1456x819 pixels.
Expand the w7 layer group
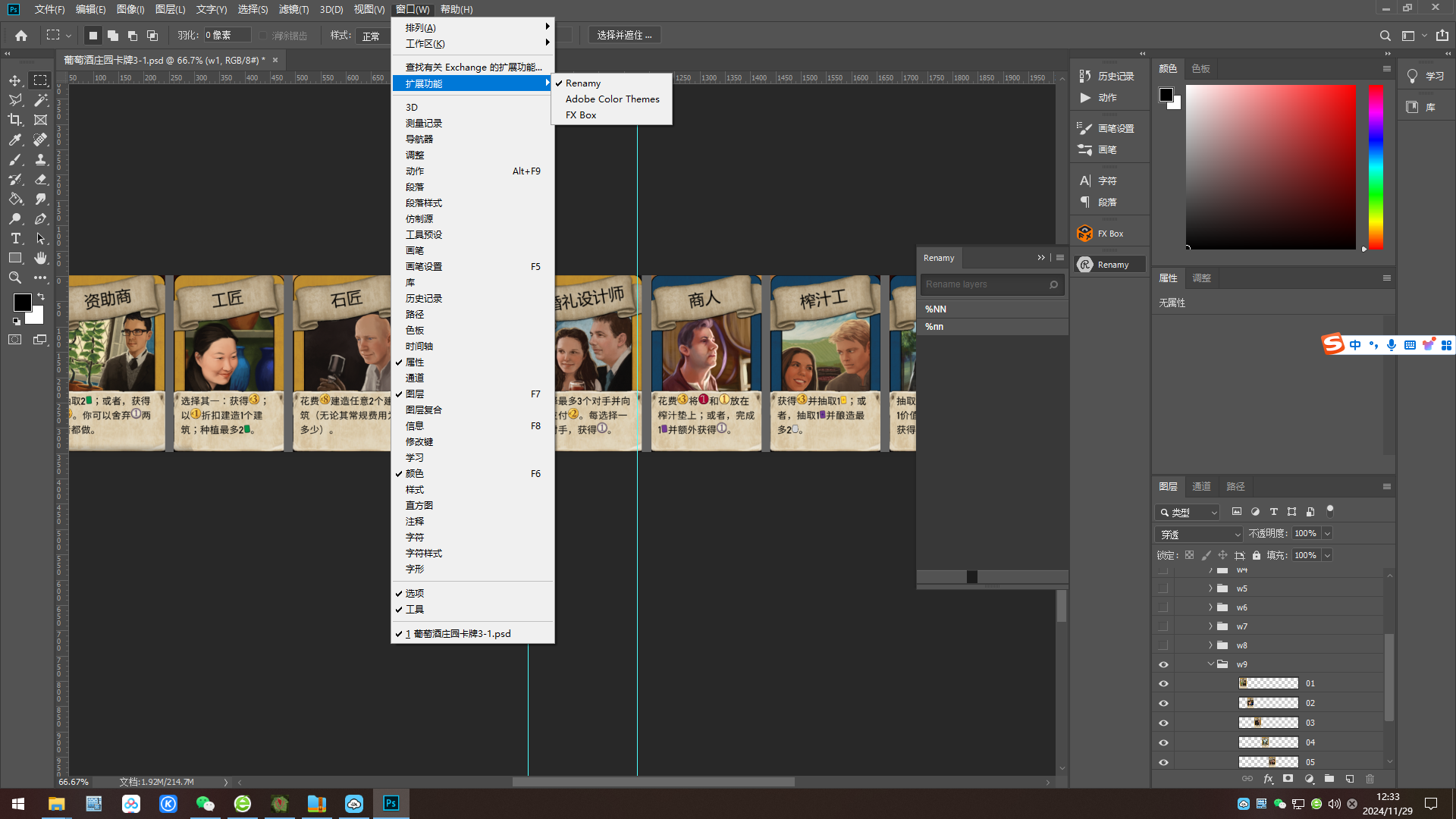[x=1210, y=626]
